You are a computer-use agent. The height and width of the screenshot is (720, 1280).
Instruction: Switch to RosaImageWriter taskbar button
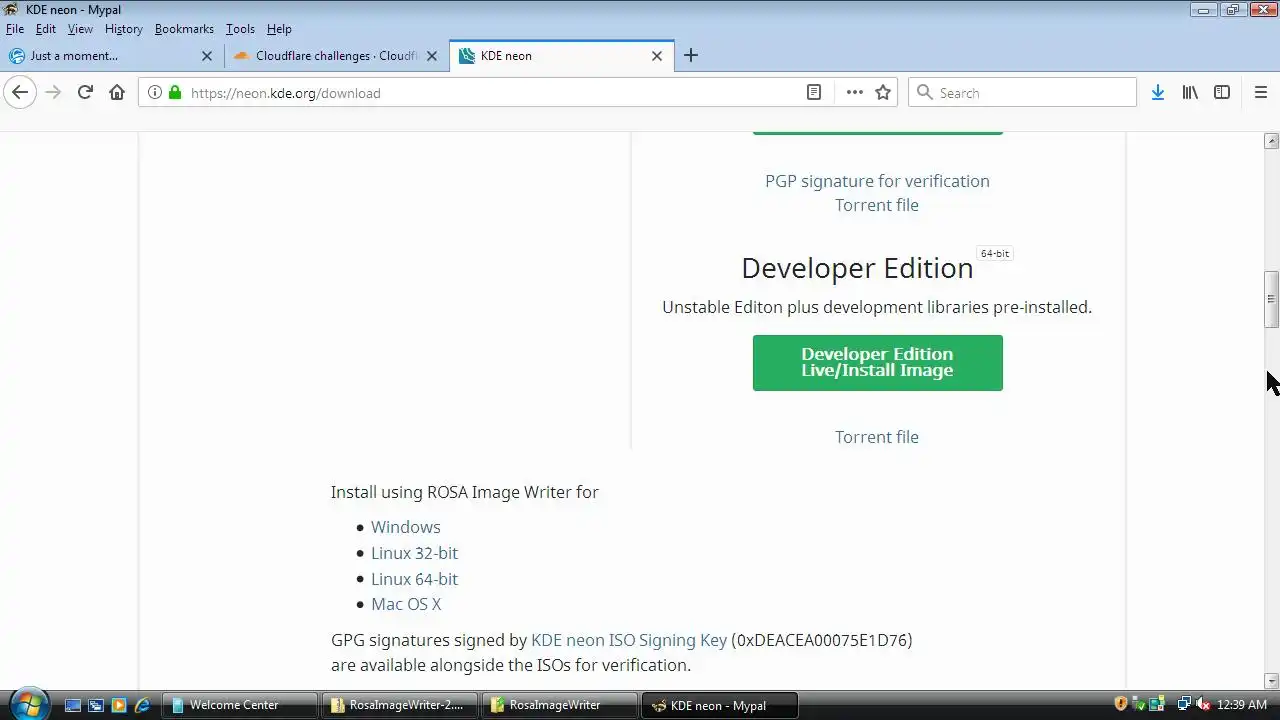tap(560, 705)
